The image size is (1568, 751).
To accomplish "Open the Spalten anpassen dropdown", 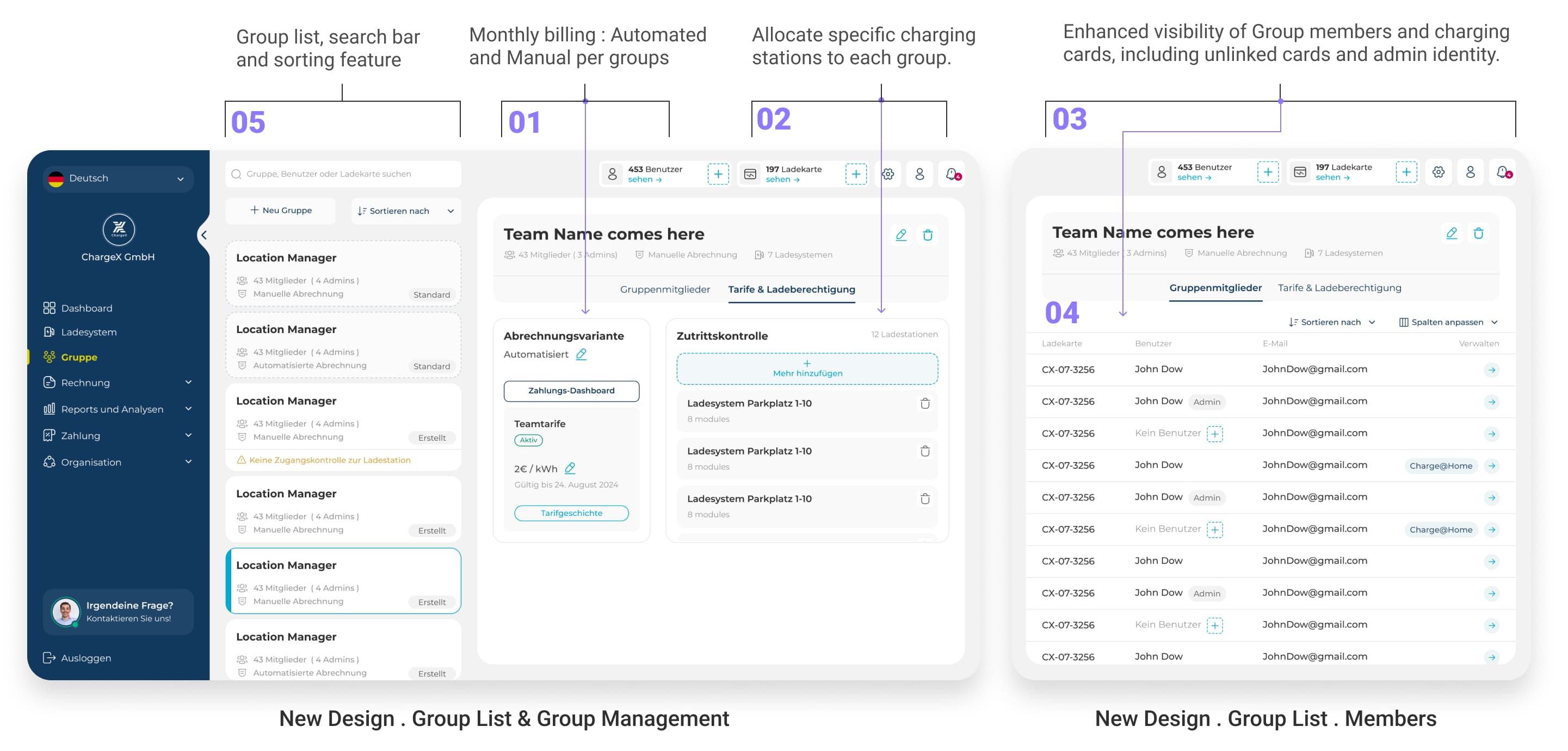I will pos(1448,322).
